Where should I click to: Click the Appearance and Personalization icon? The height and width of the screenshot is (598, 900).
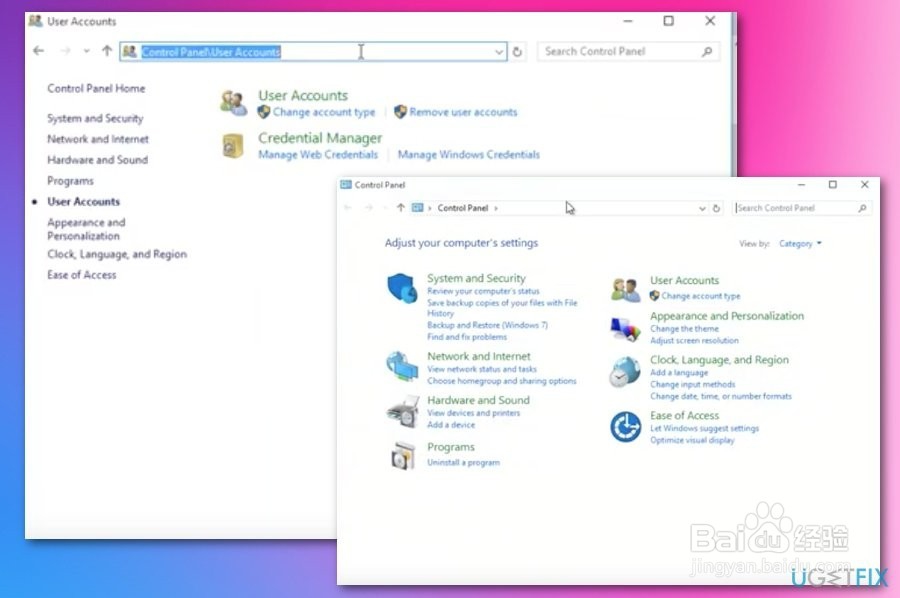(x=626, y=325)
